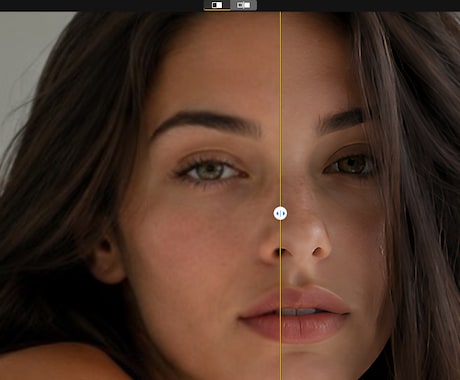Click the dark top bar right of view toggles

tap(358, 5)
